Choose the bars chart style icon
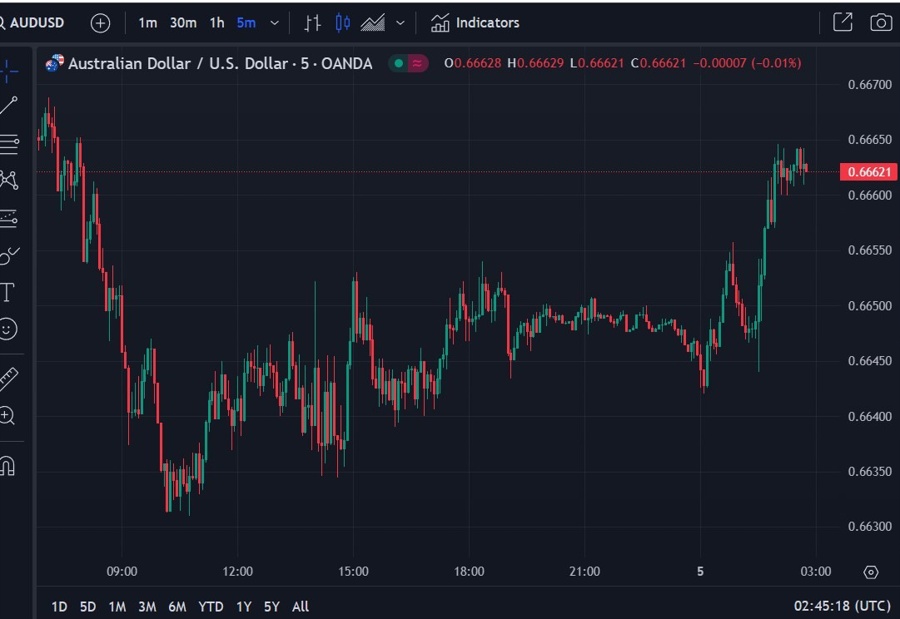This screenshot has height=619, width=900. point(312,23)
